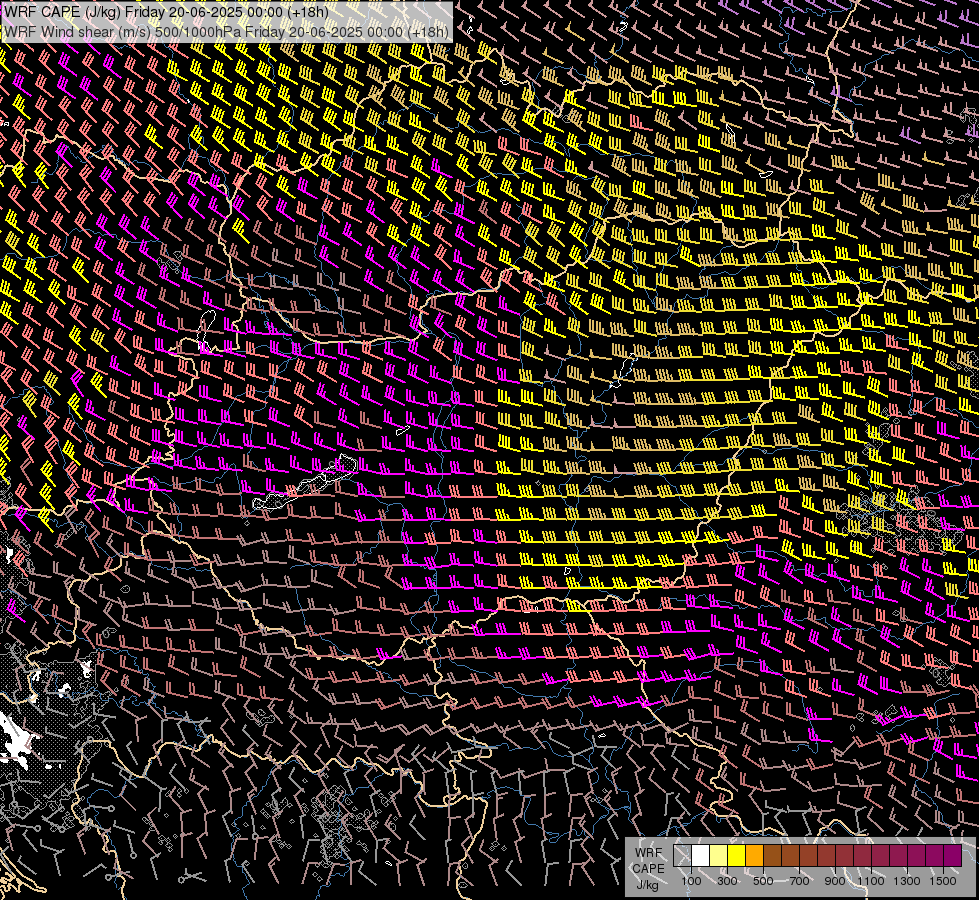Image resolution: width=979 pixels, height=900 pixels.
Task: Click the pale yellow CAPE legend swatch
Action: [x=719, y=855]
